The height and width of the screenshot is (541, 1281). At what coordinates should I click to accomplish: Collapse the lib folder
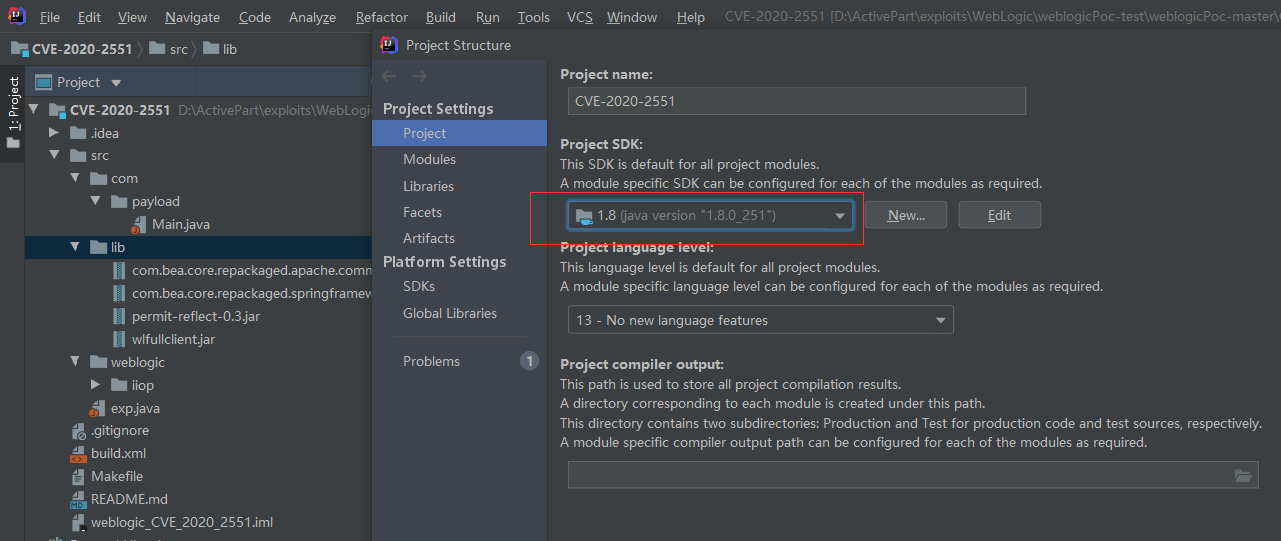[x=74, y=248]
